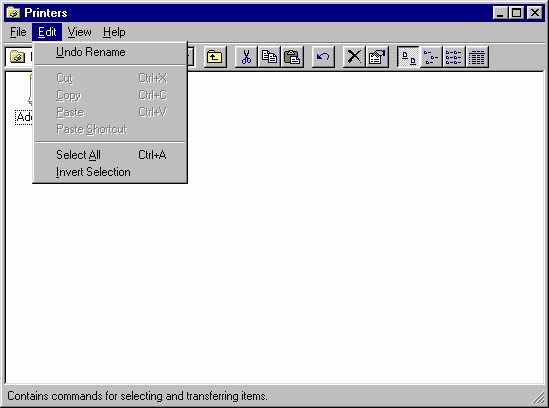Switch to Large Icons view

[408, 57]
